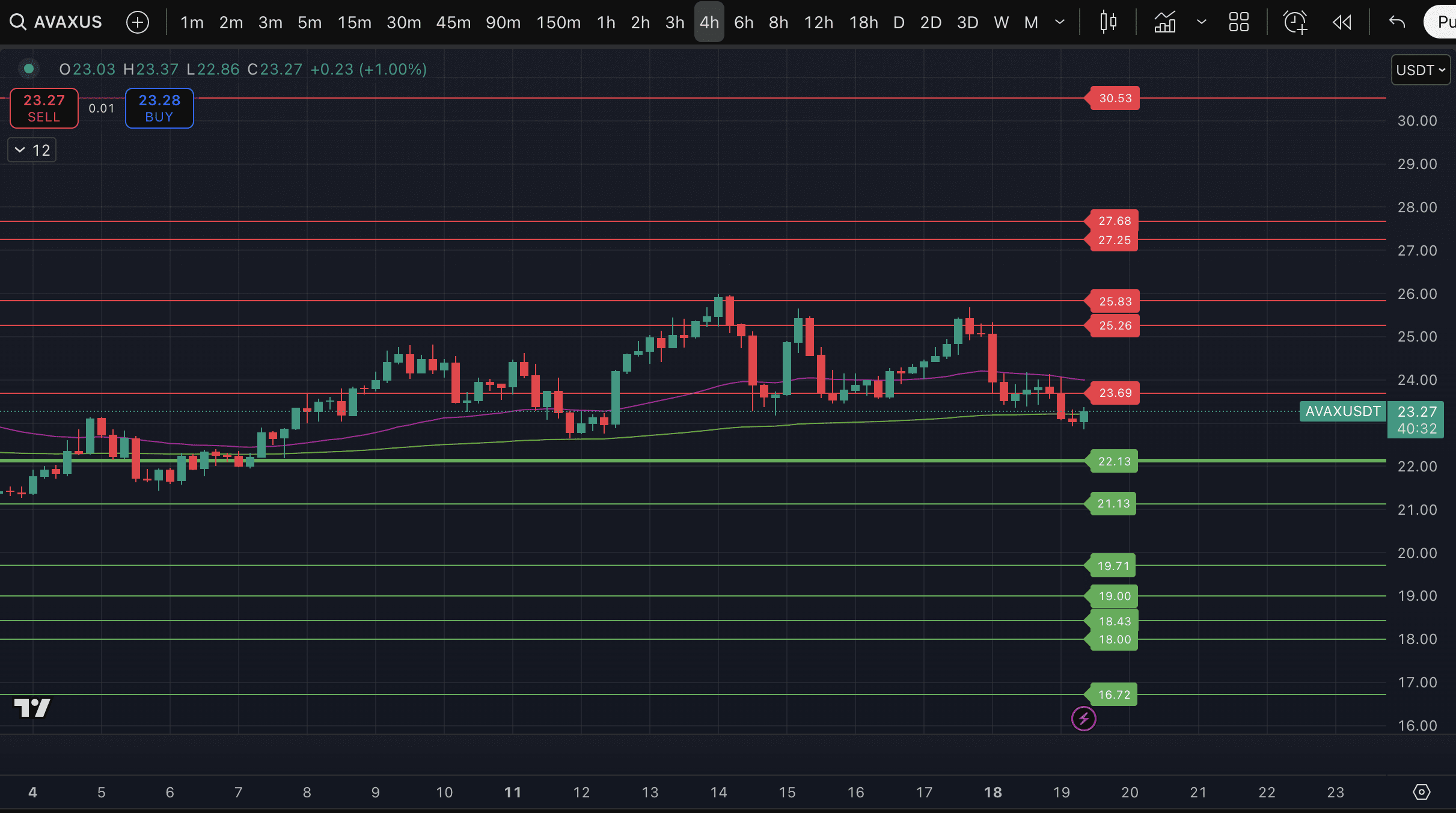Start bar replay mode
Screen dimensions: 1456x813
click(1342, 22)
